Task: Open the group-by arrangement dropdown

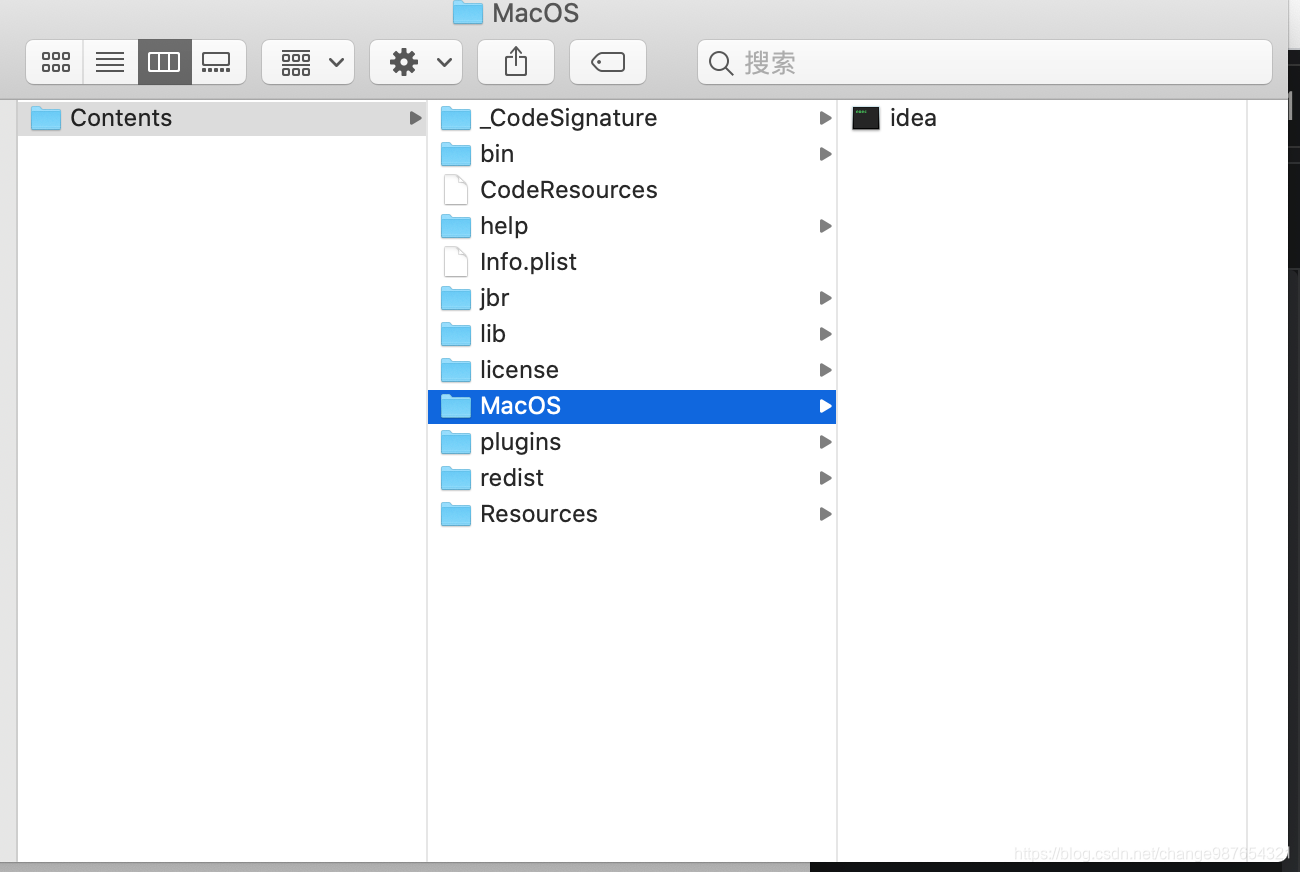Action: [308, 62]
